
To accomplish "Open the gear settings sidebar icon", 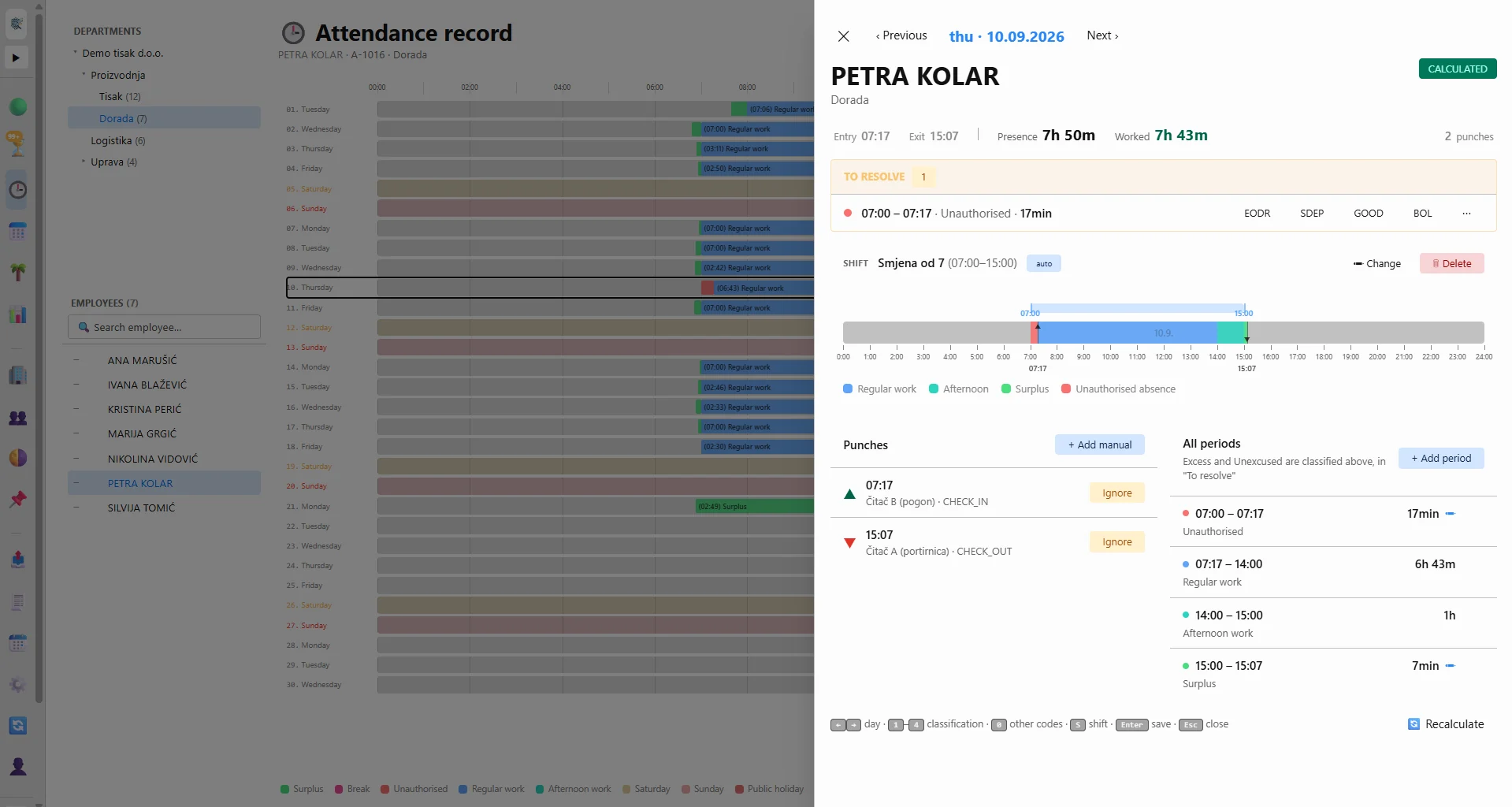I will 17,684.
